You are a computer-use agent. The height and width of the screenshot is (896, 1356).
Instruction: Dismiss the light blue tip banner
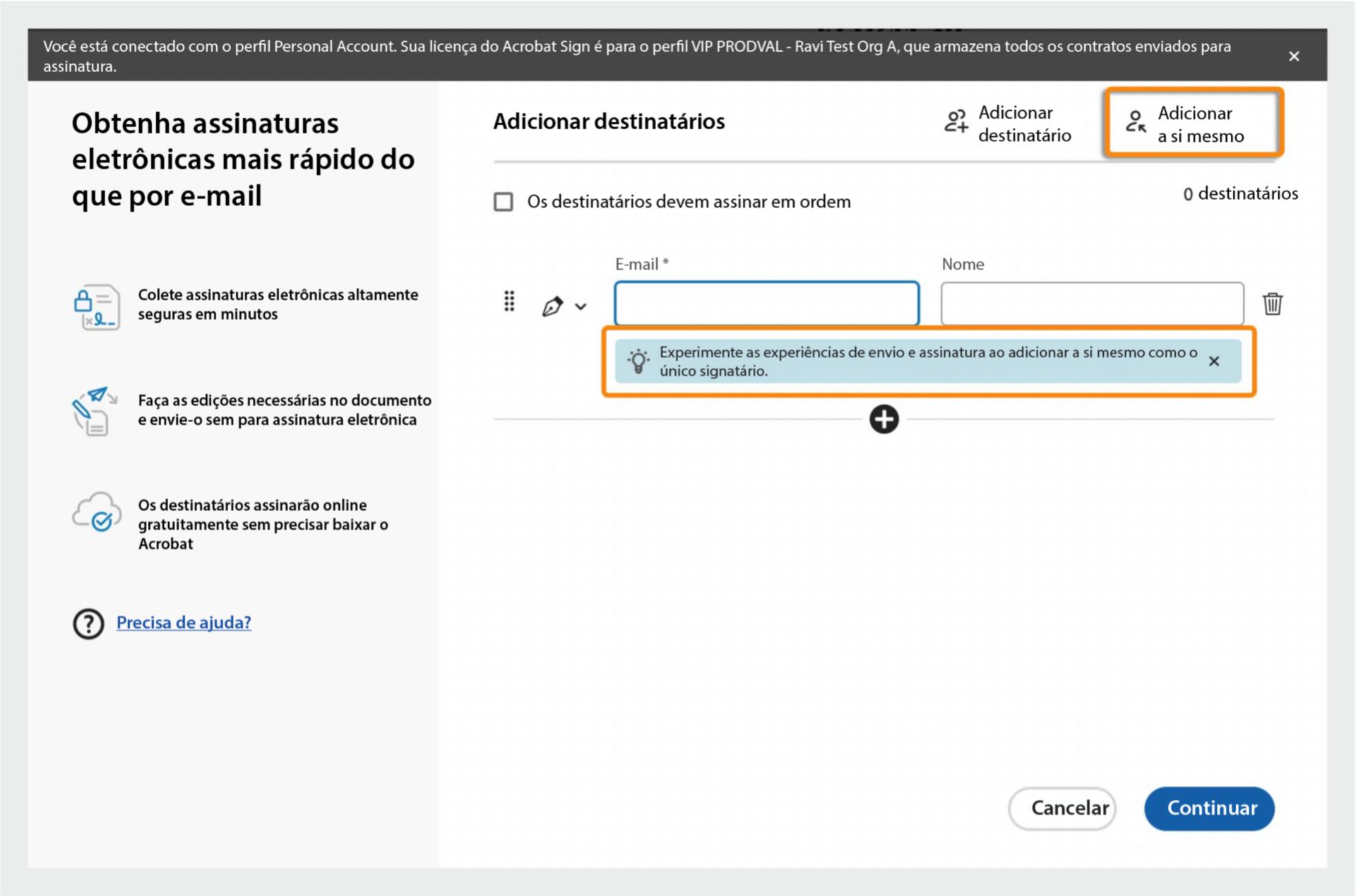(x=1214, y=361)
